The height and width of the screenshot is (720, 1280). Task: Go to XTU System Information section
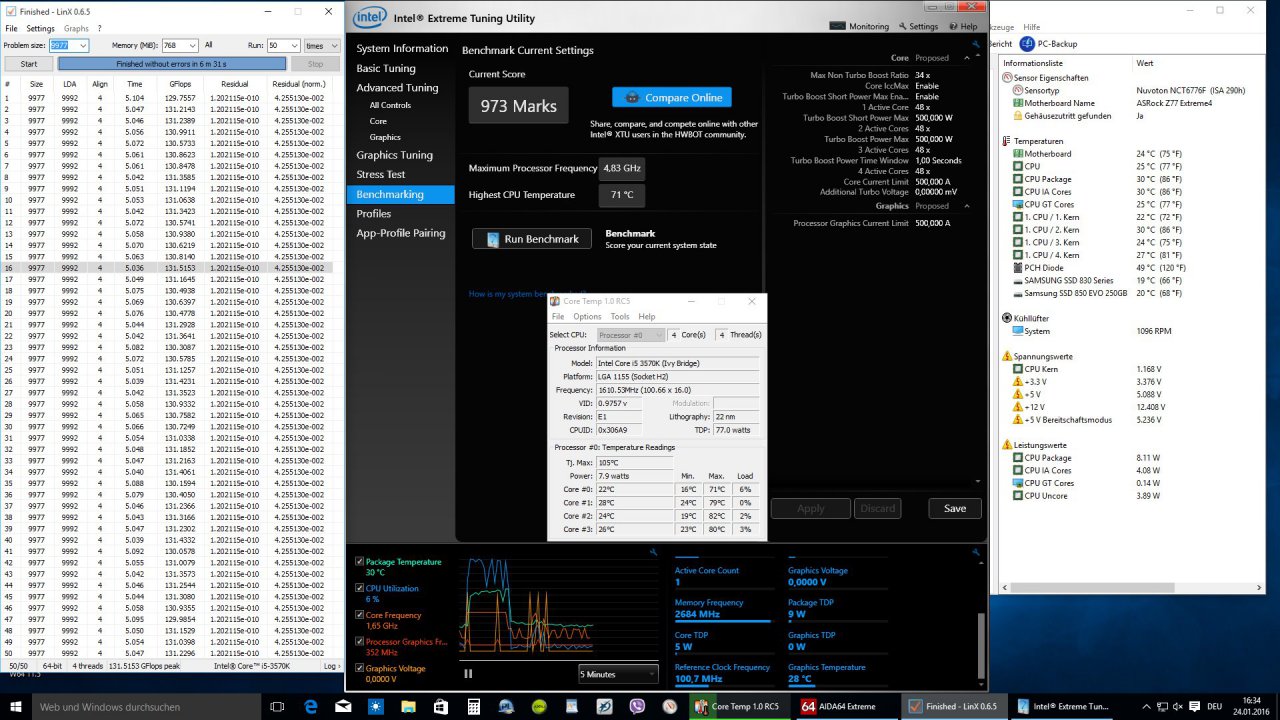(402, 48)
